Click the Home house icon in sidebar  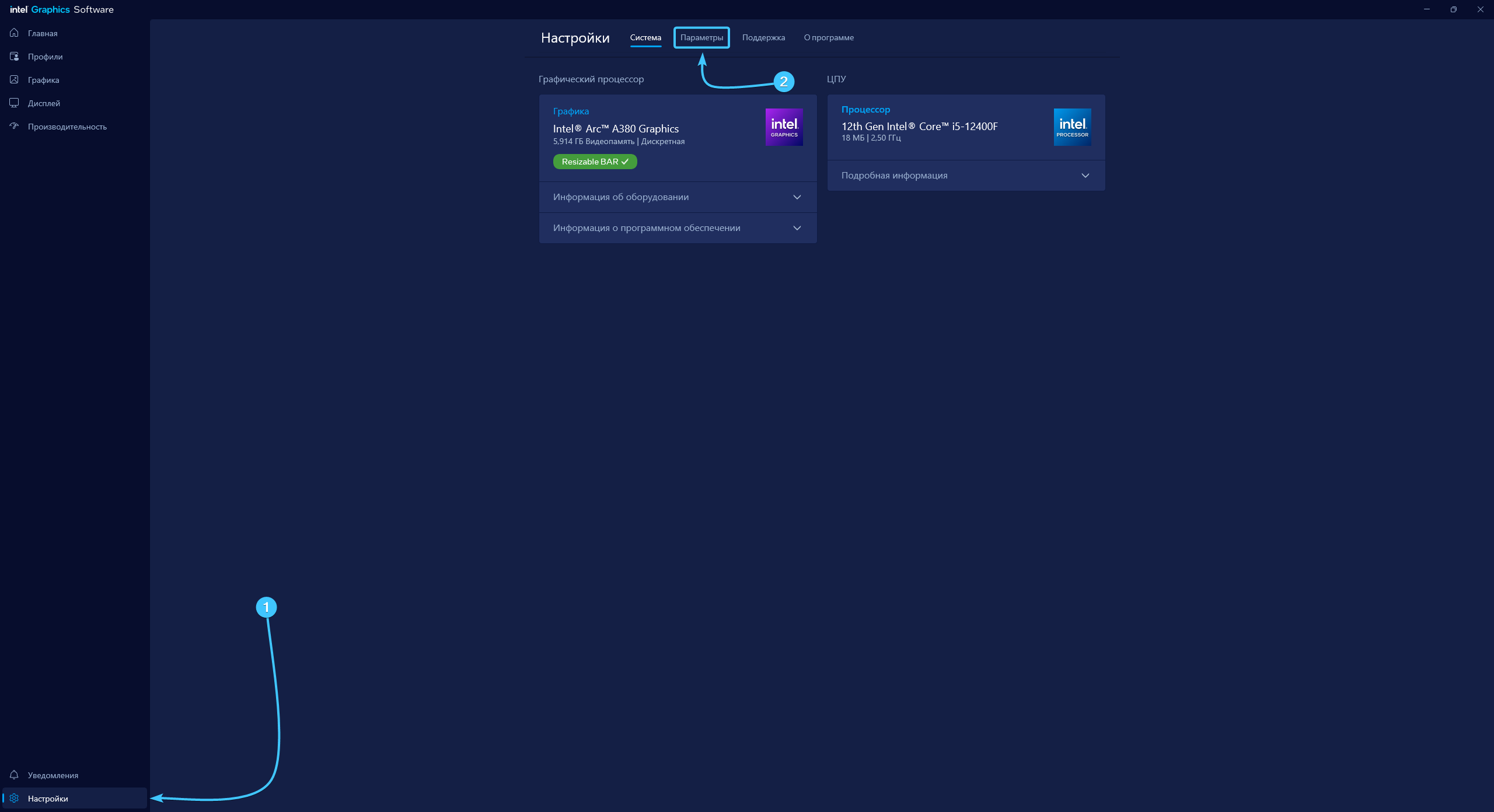click(x=14, y=33)
